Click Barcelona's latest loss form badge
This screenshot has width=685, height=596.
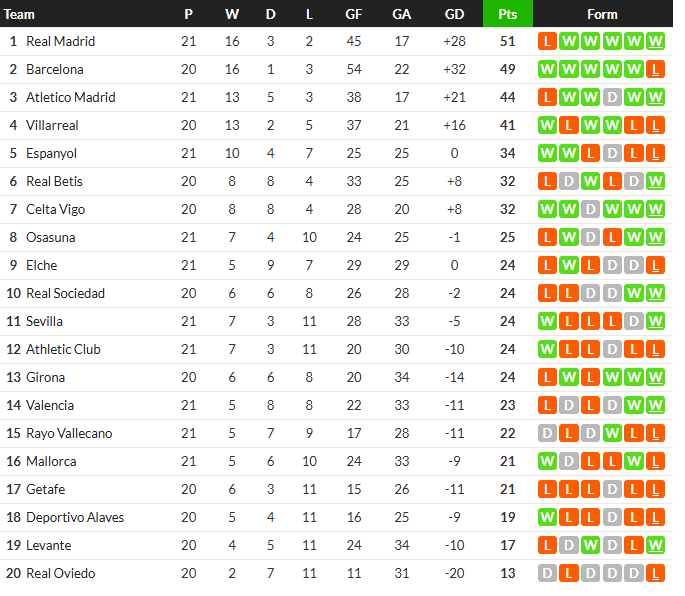click(x=655, y=69)
